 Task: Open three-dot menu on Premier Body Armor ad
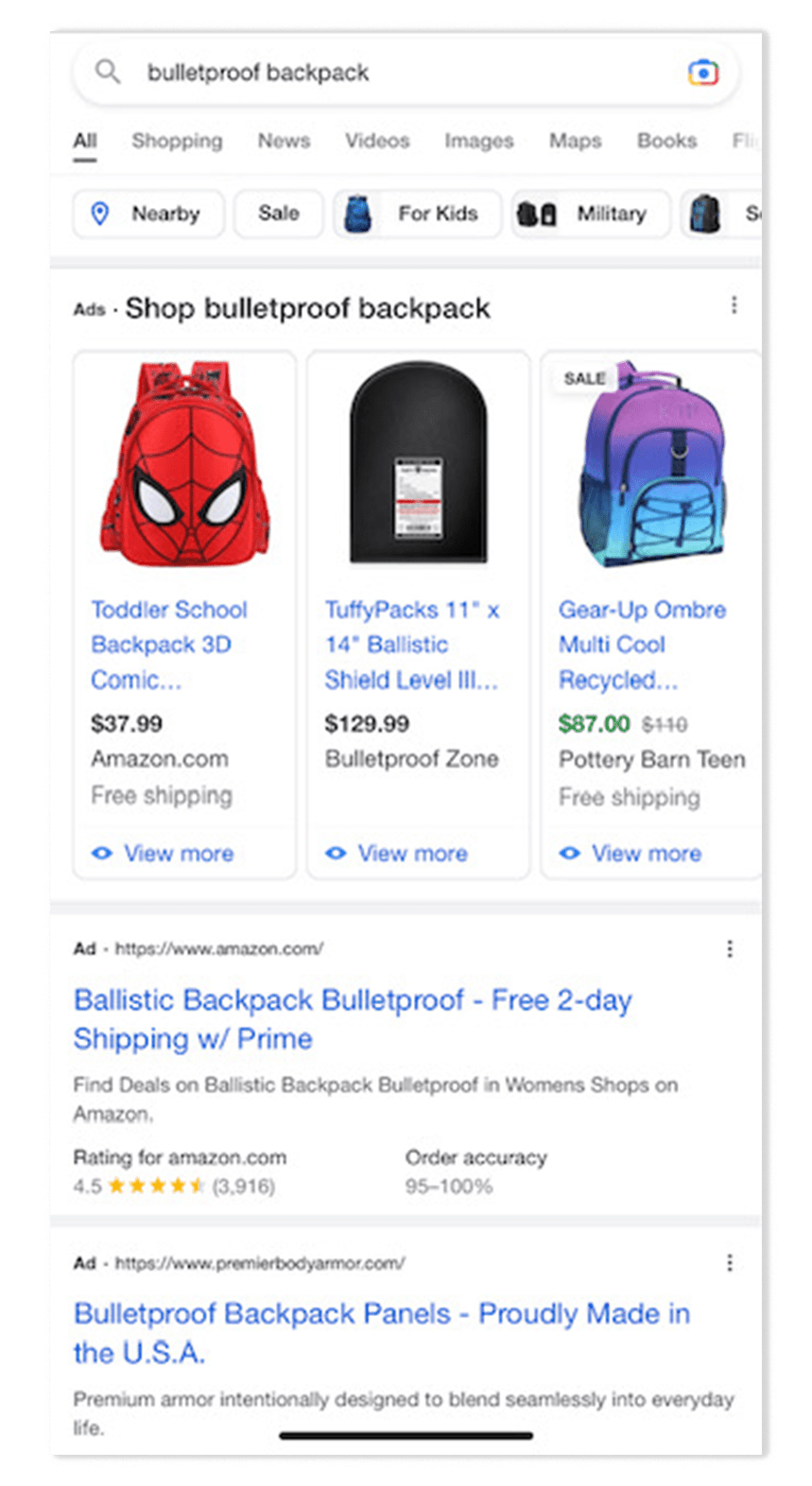[x=730, y=1262]
